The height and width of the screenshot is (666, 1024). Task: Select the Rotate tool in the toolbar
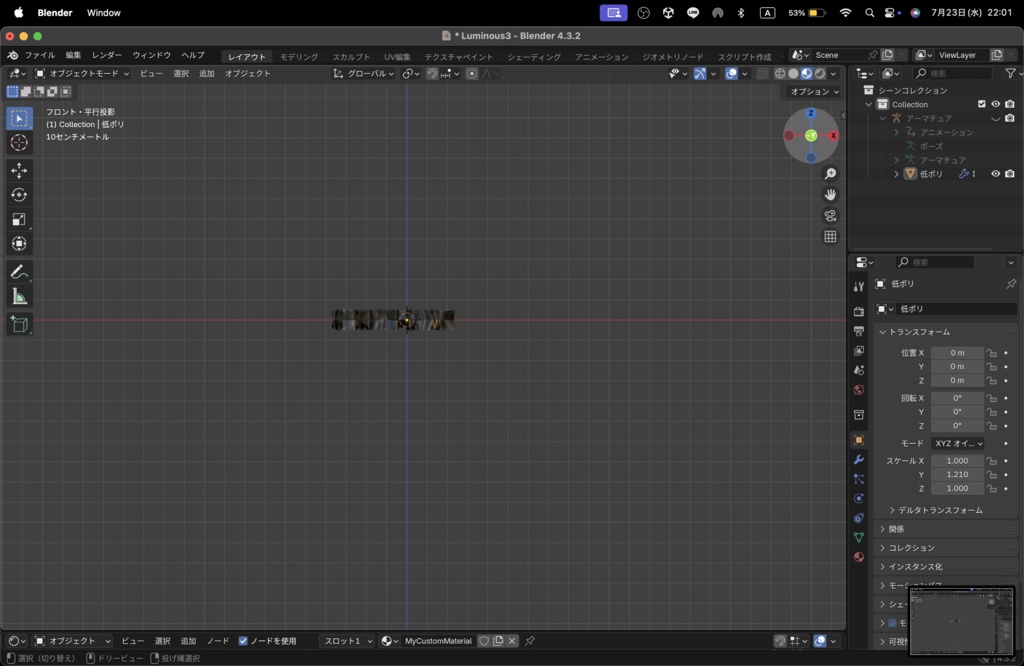pos(19,195)
